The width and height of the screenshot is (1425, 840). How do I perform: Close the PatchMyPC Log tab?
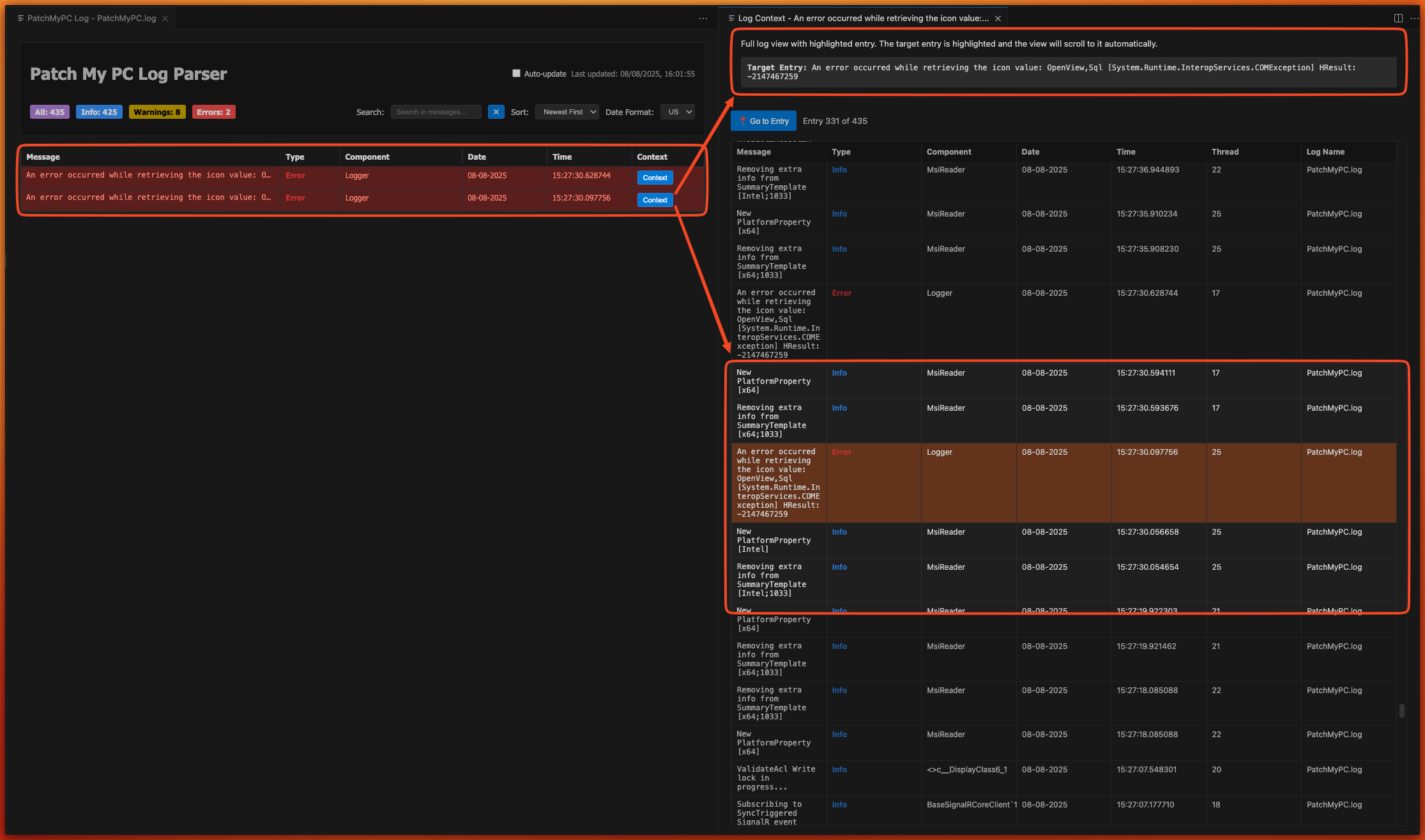click(x=165, y=19)
